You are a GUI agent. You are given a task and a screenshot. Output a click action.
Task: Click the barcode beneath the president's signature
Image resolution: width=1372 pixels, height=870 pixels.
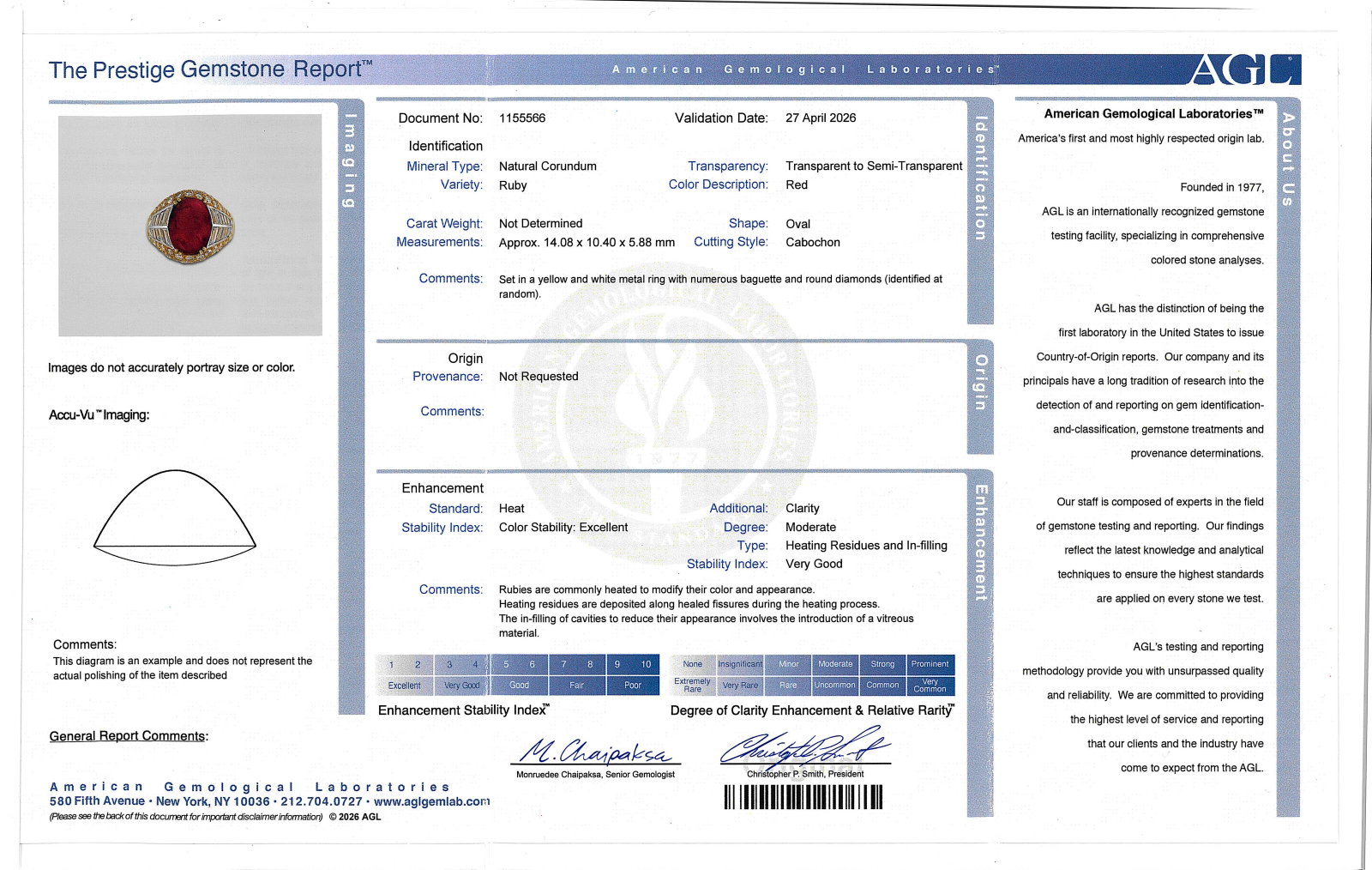(x=803, y=798)
